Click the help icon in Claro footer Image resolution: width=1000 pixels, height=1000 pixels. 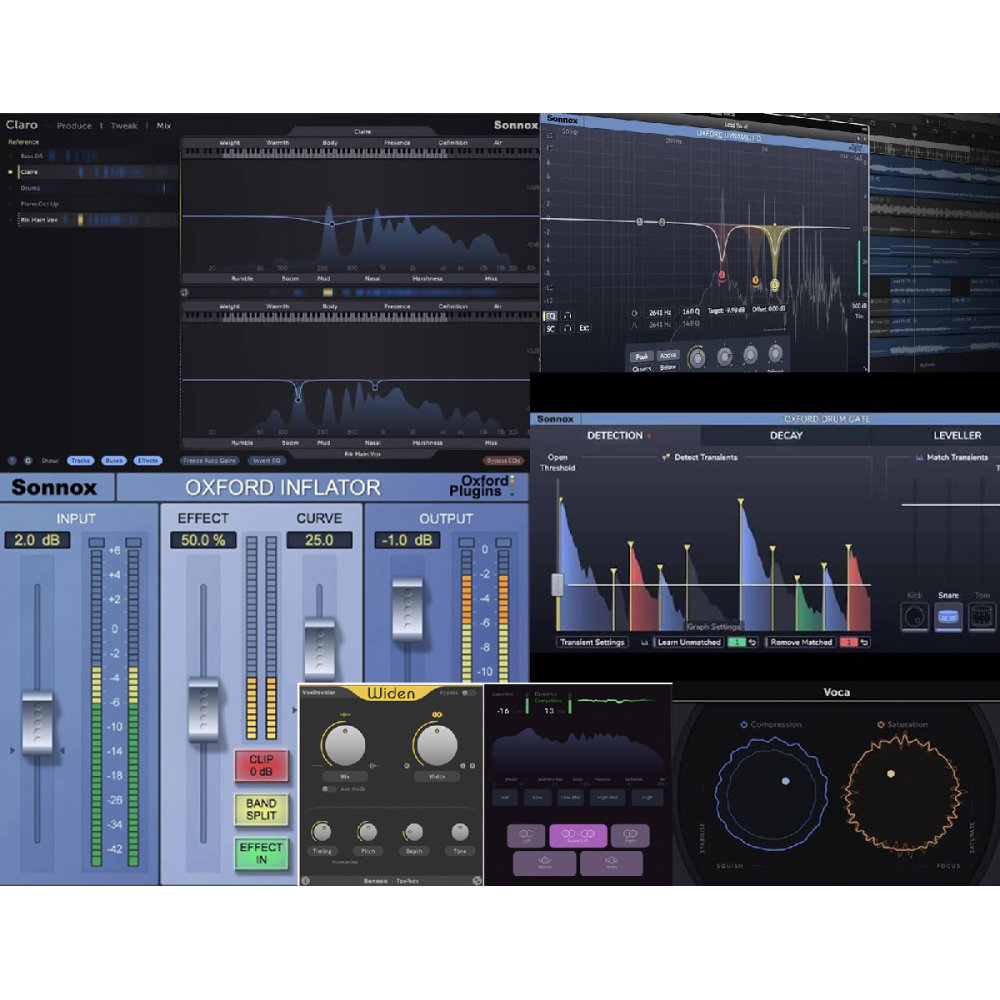click(11, 460)
